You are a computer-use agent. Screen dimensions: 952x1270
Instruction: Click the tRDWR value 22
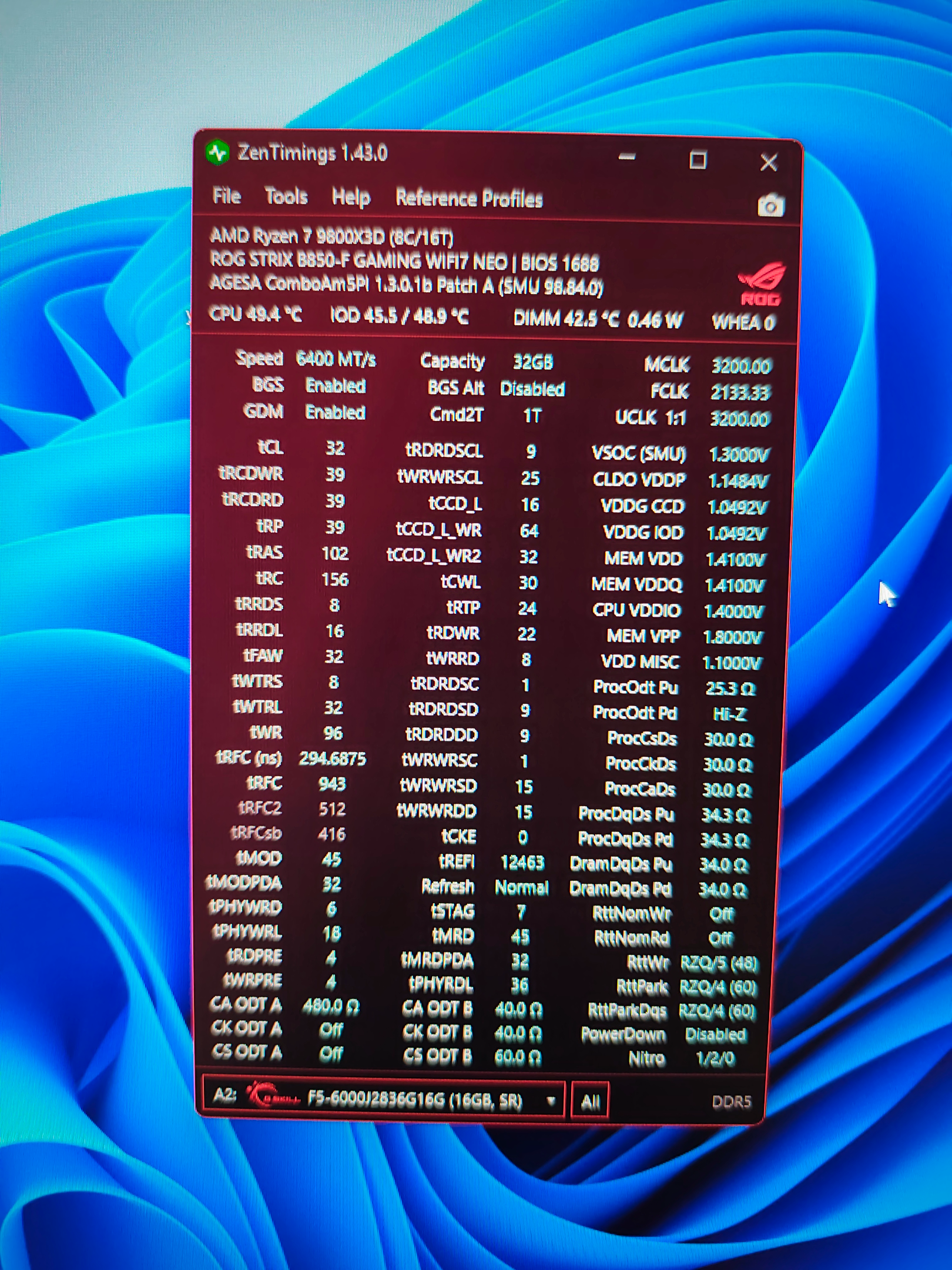pyautogui.click(x=527, y=634)
